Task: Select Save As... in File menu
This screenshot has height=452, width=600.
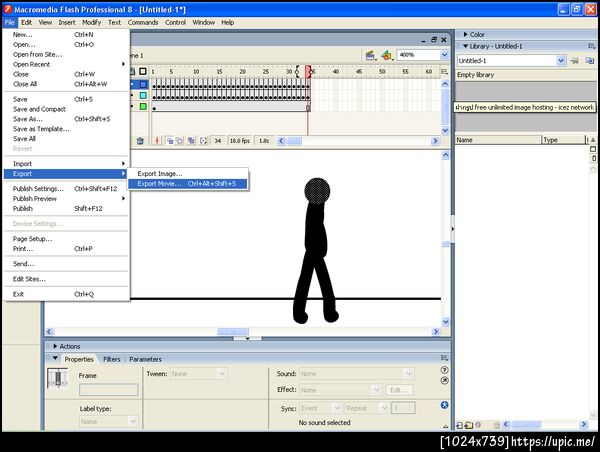Action: tap(66, 119)
